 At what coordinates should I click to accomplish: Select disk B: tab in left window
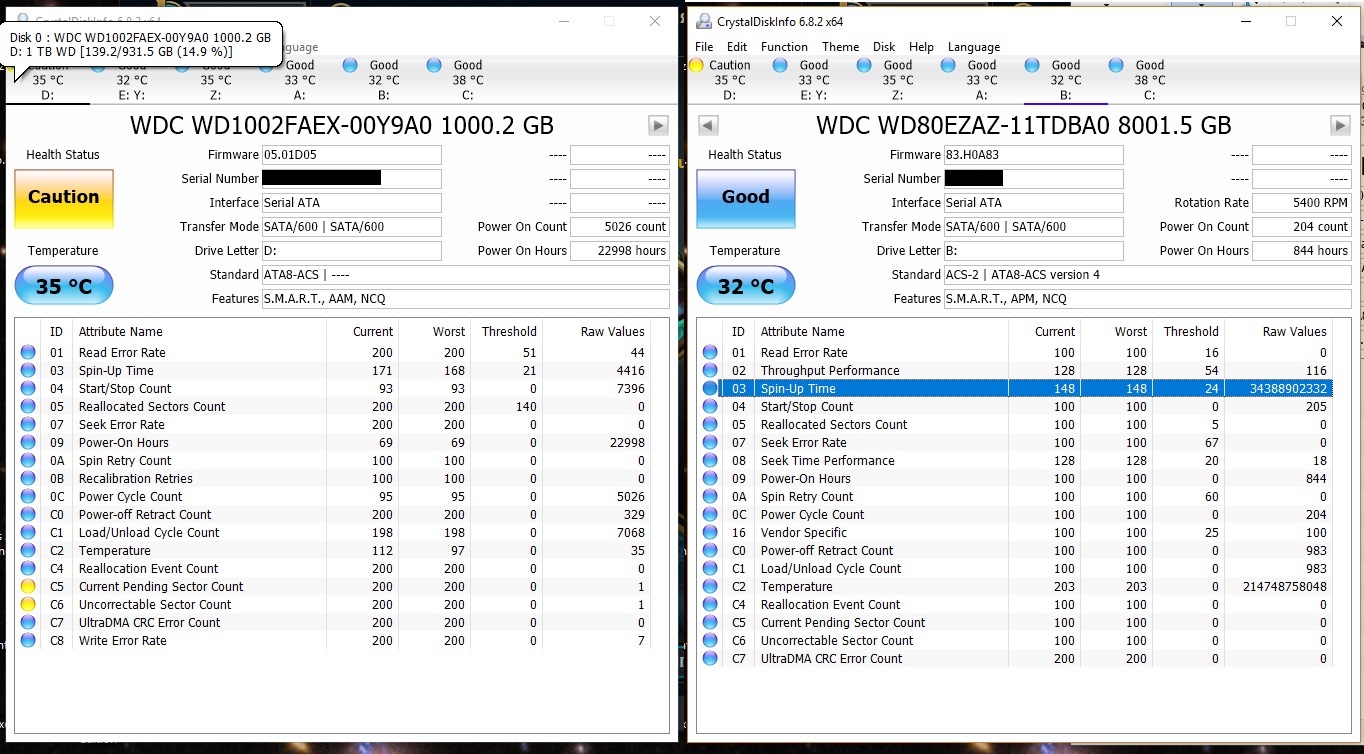383,80
